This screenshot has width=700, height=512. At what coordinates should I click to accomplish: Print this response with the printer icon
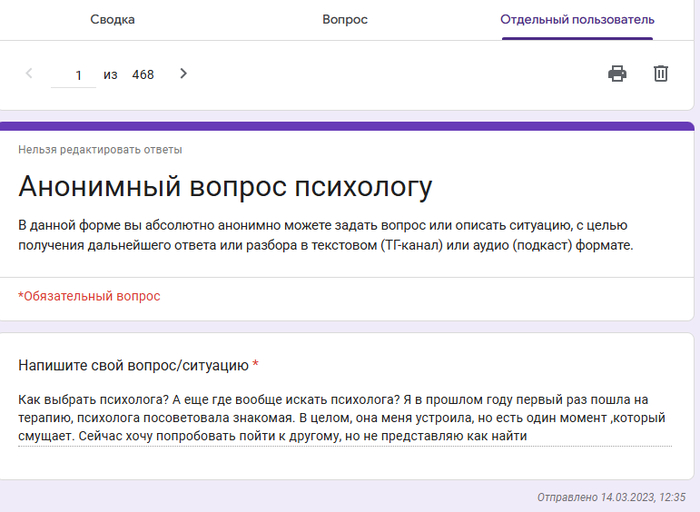[x=617, y=74]
